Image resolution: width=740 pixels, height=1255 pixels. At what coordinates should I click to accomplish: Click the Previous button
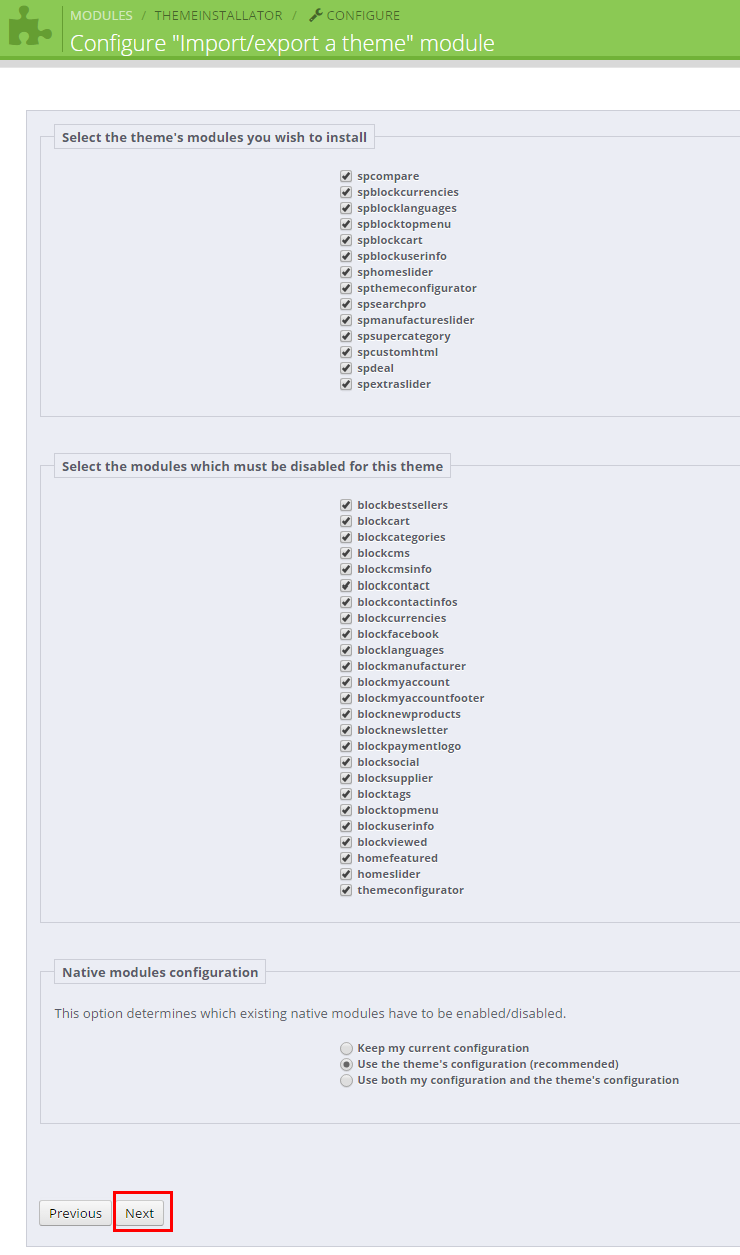[75, 1213]
